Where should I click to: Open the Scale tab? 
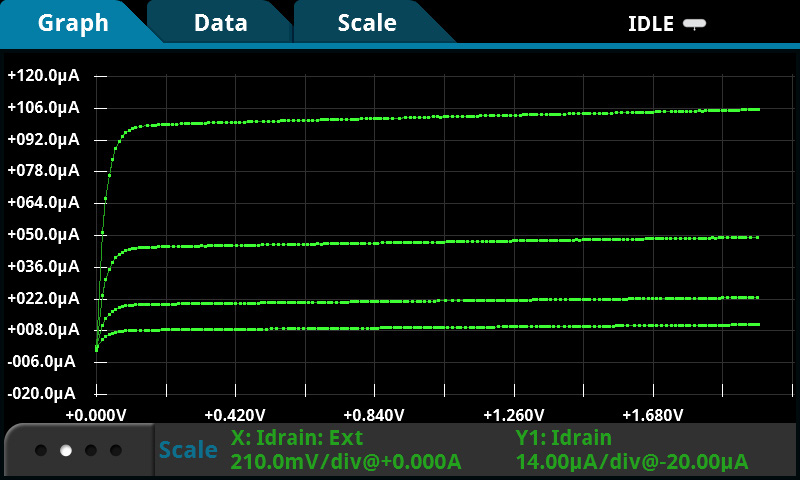tap(366, 23)
